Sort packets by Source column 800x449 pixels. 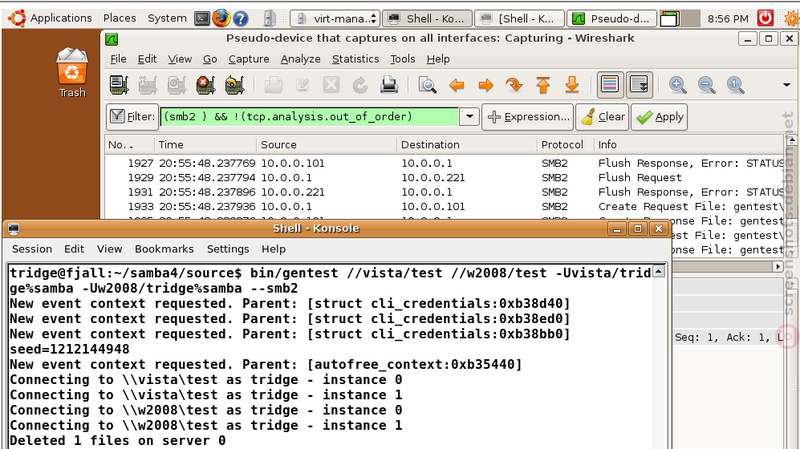point(327,145)
